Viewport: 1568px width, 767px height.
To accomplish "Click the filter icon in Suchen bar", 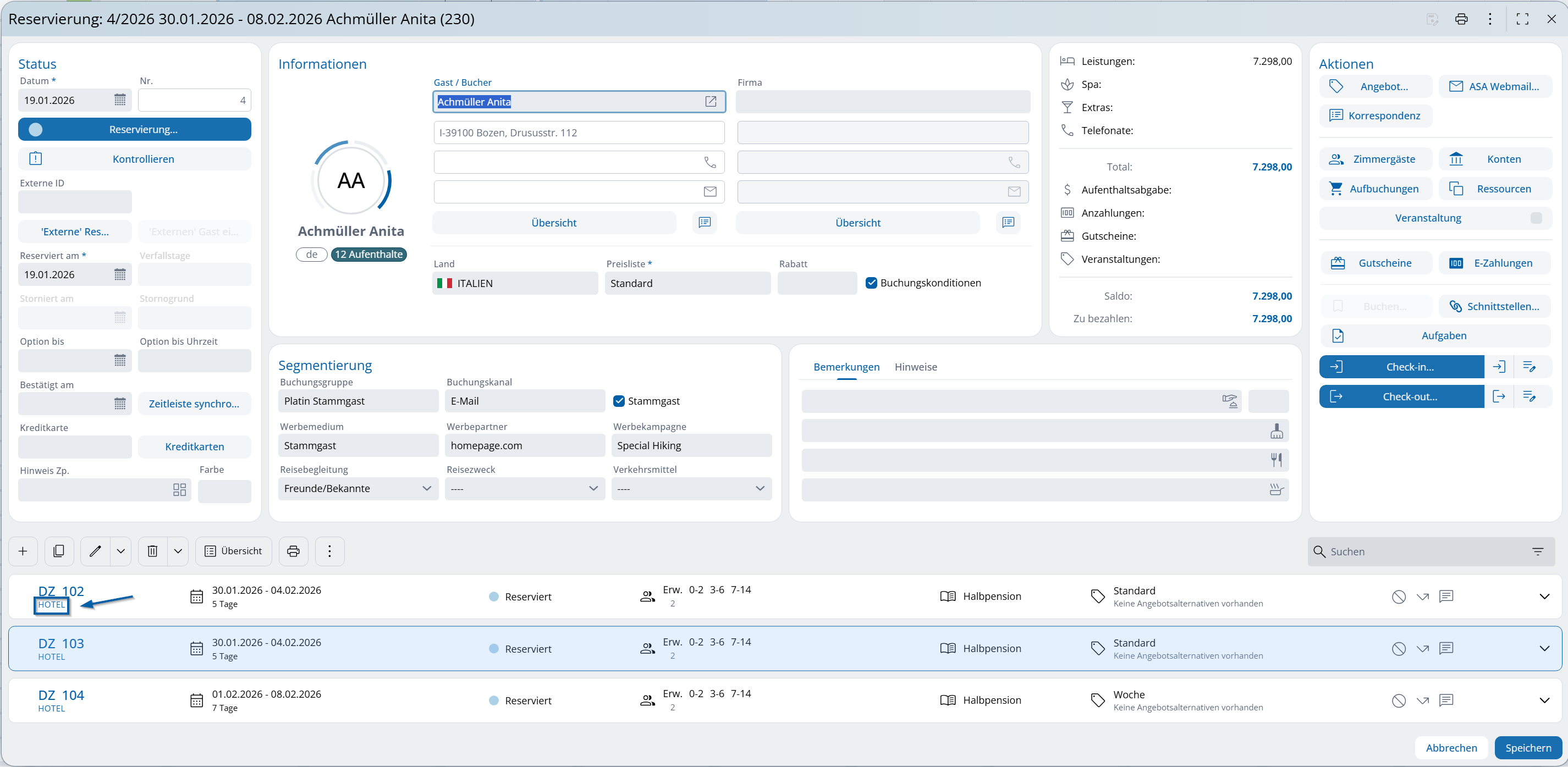I will [1538, 551].
